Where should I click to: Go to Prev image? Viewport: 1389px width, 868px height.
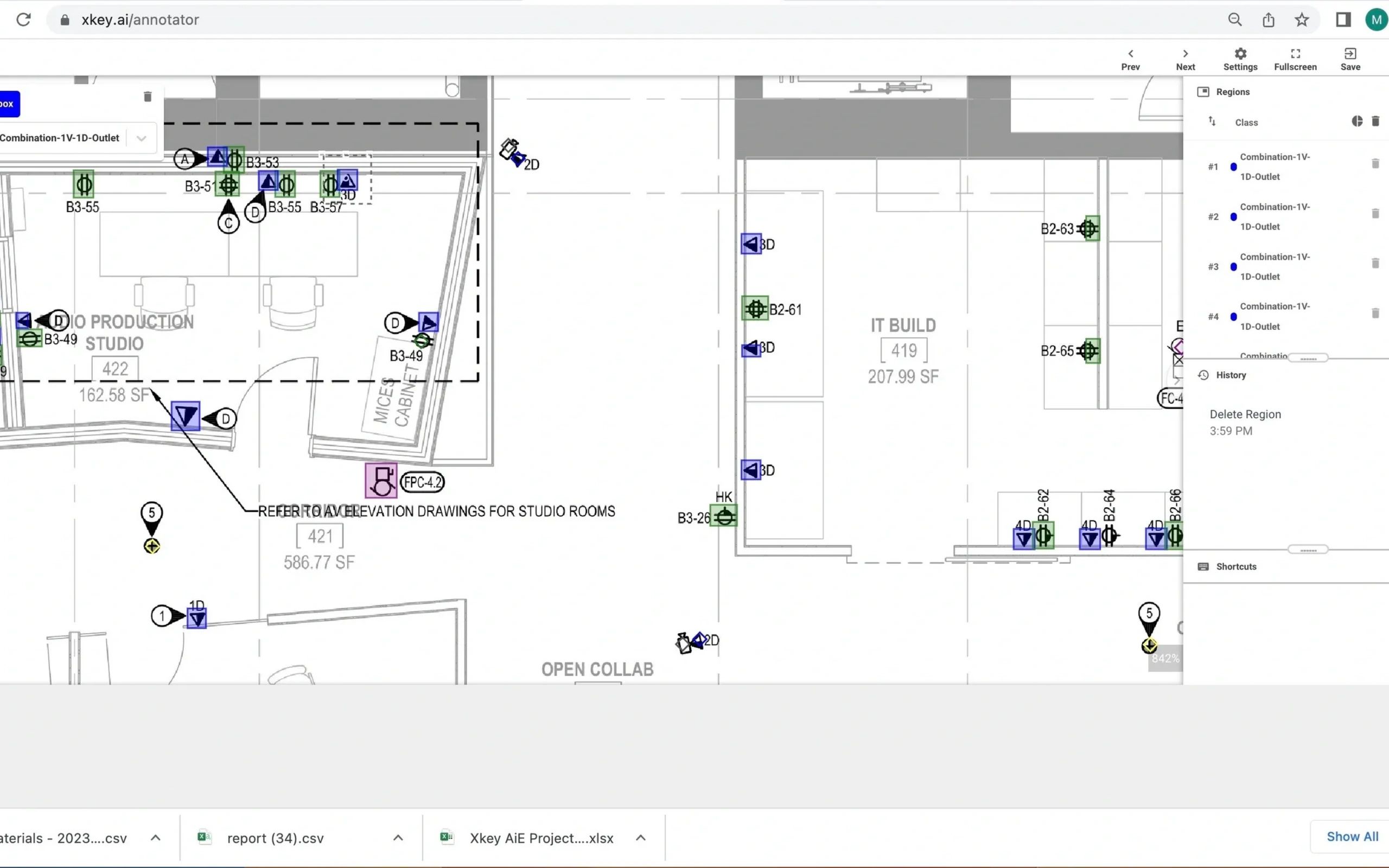coord(1130,54)
